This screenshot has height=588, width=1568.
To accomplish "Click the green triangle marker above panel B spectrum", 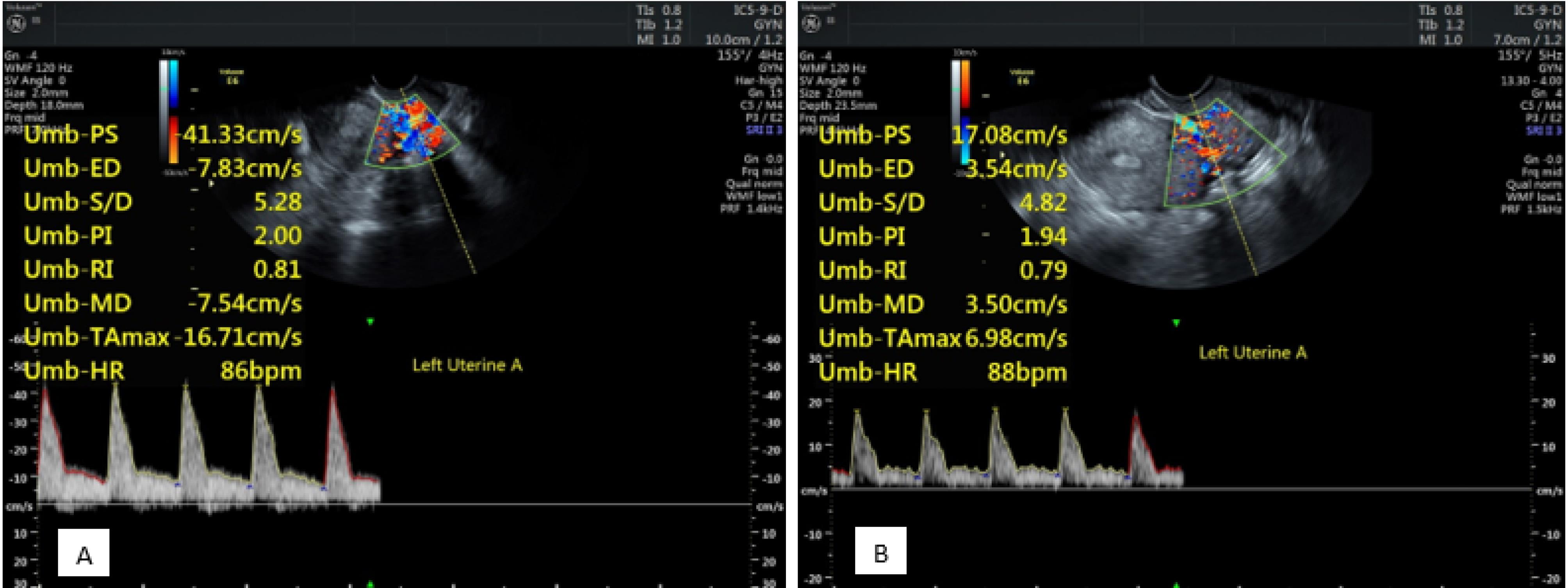I will [x=1176, y=323].
